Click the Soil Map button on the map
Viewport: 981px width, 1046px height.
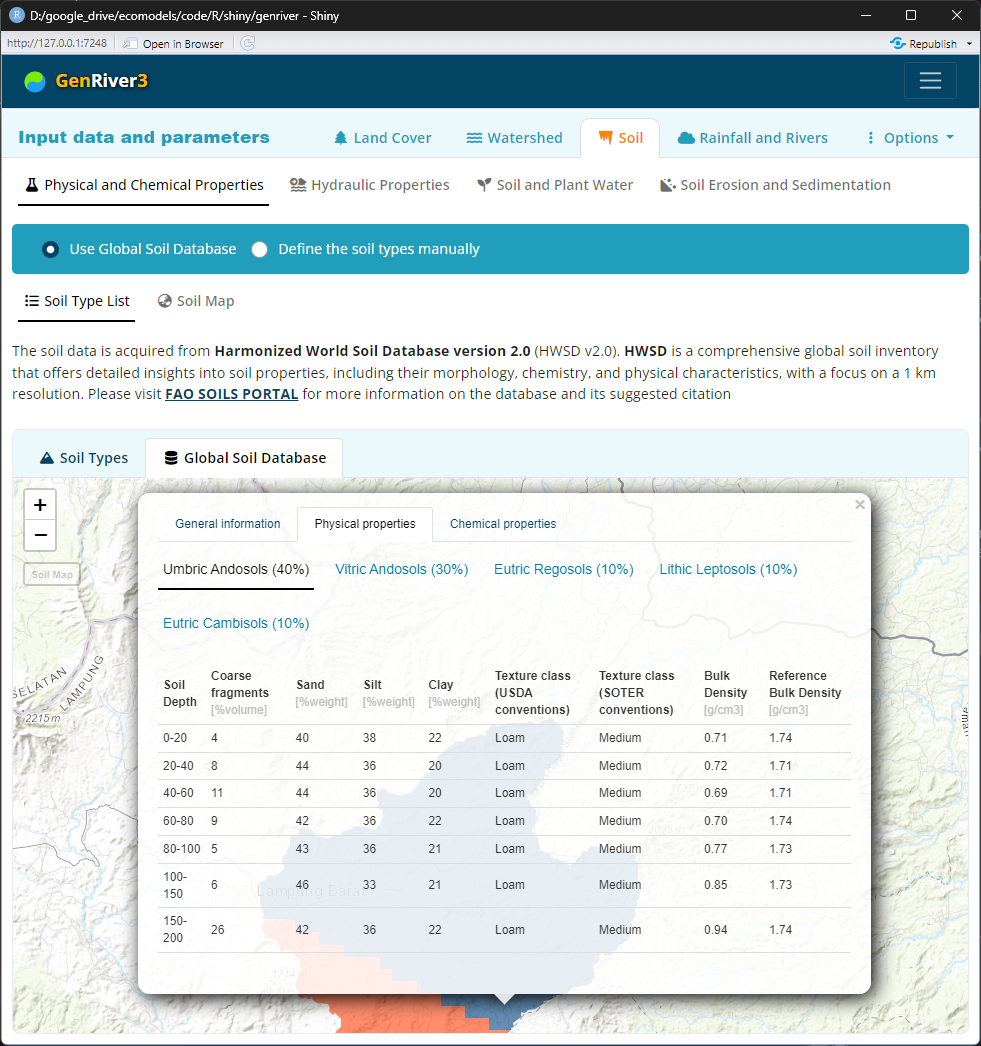(x=52, y=574)
